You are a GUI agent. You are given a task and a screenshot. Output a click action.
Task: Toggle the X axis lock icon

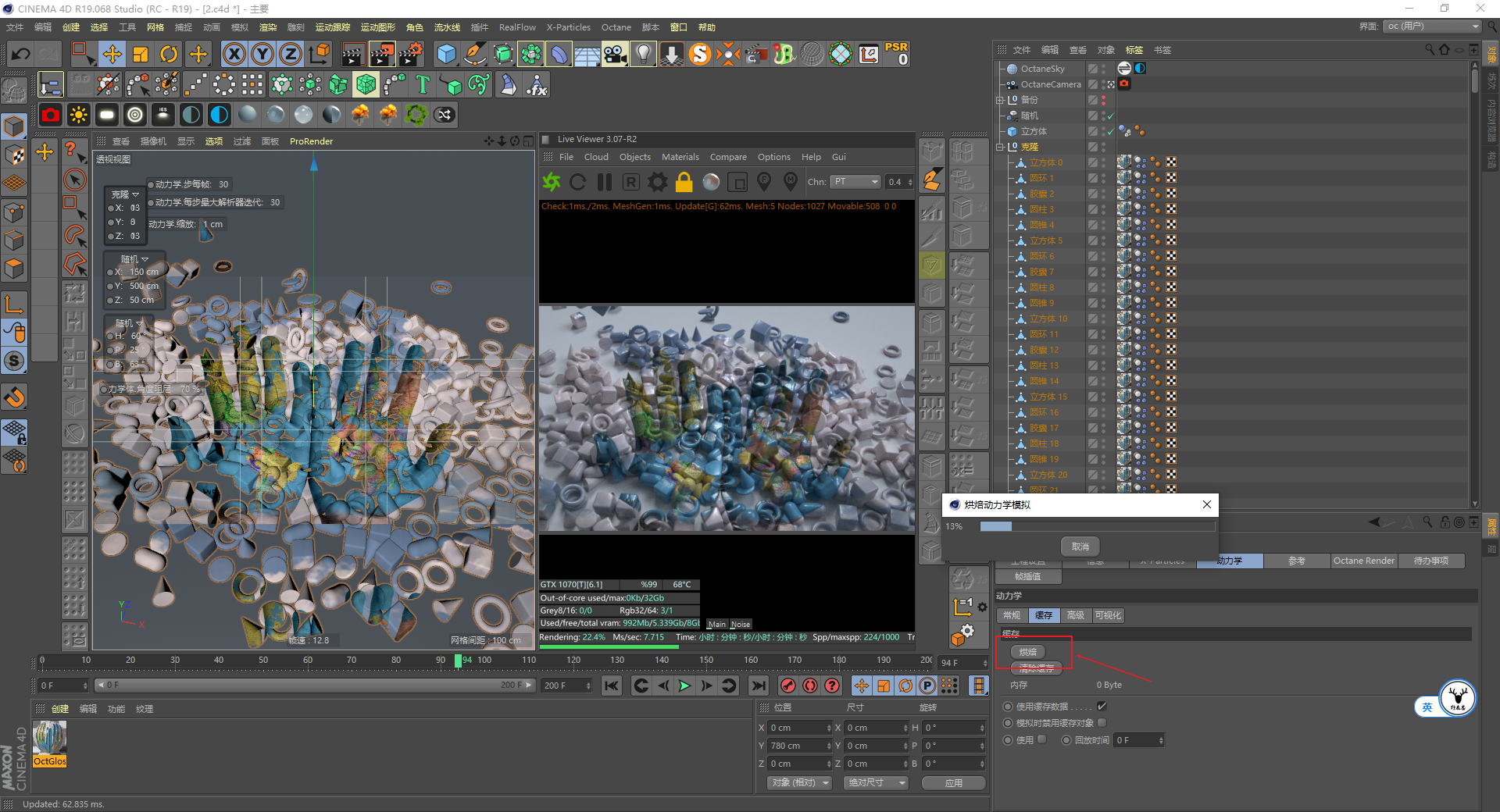click(x=234, y=54)
